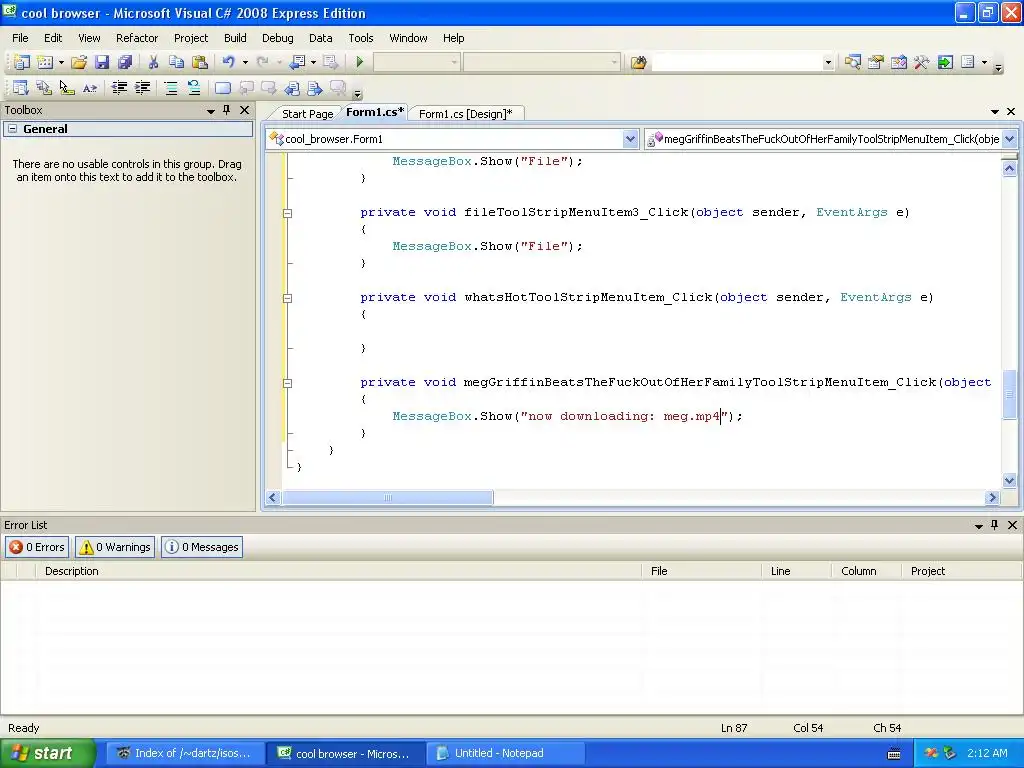Click the Find in Files icon
This screenshot has height=768, width=1024.
(639, 62)
